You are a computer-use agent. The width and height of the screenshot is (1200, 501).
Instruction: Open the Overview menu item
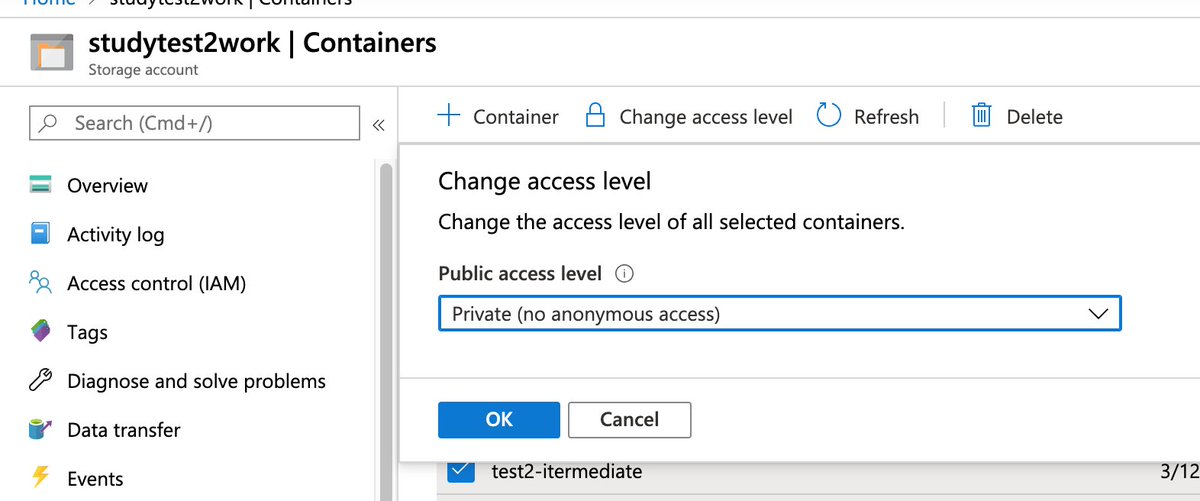point(107,185)
